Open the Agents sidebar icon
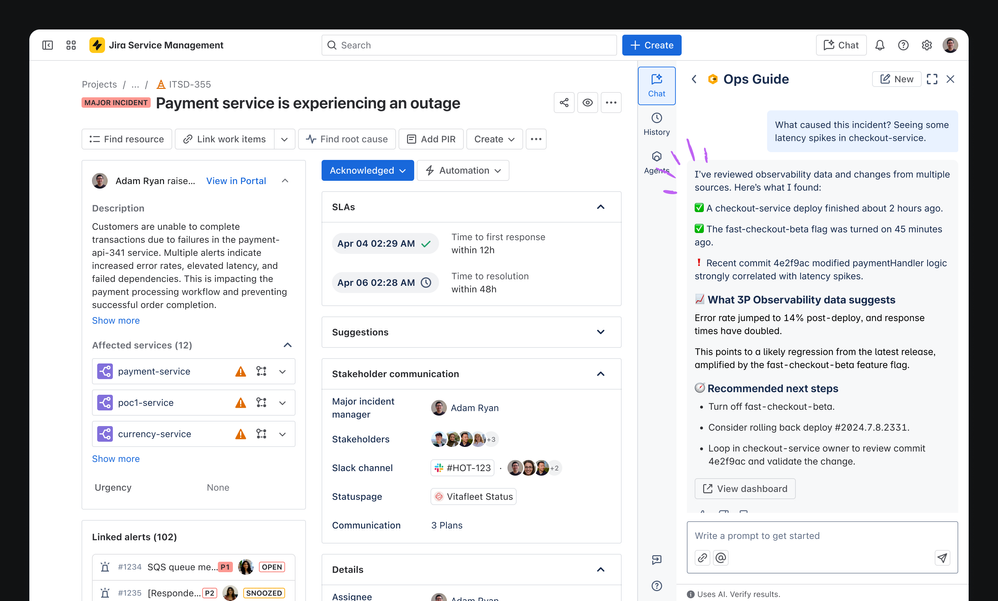This screenshot has height=601, width=998. click(x=656, y=162)
